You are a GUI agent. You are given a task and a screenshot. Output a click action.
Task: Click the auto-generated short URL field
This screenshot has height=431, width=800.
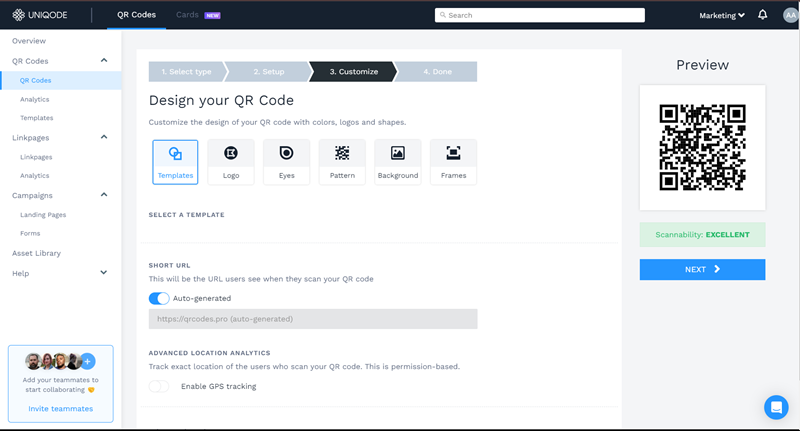tap(313, 319)
